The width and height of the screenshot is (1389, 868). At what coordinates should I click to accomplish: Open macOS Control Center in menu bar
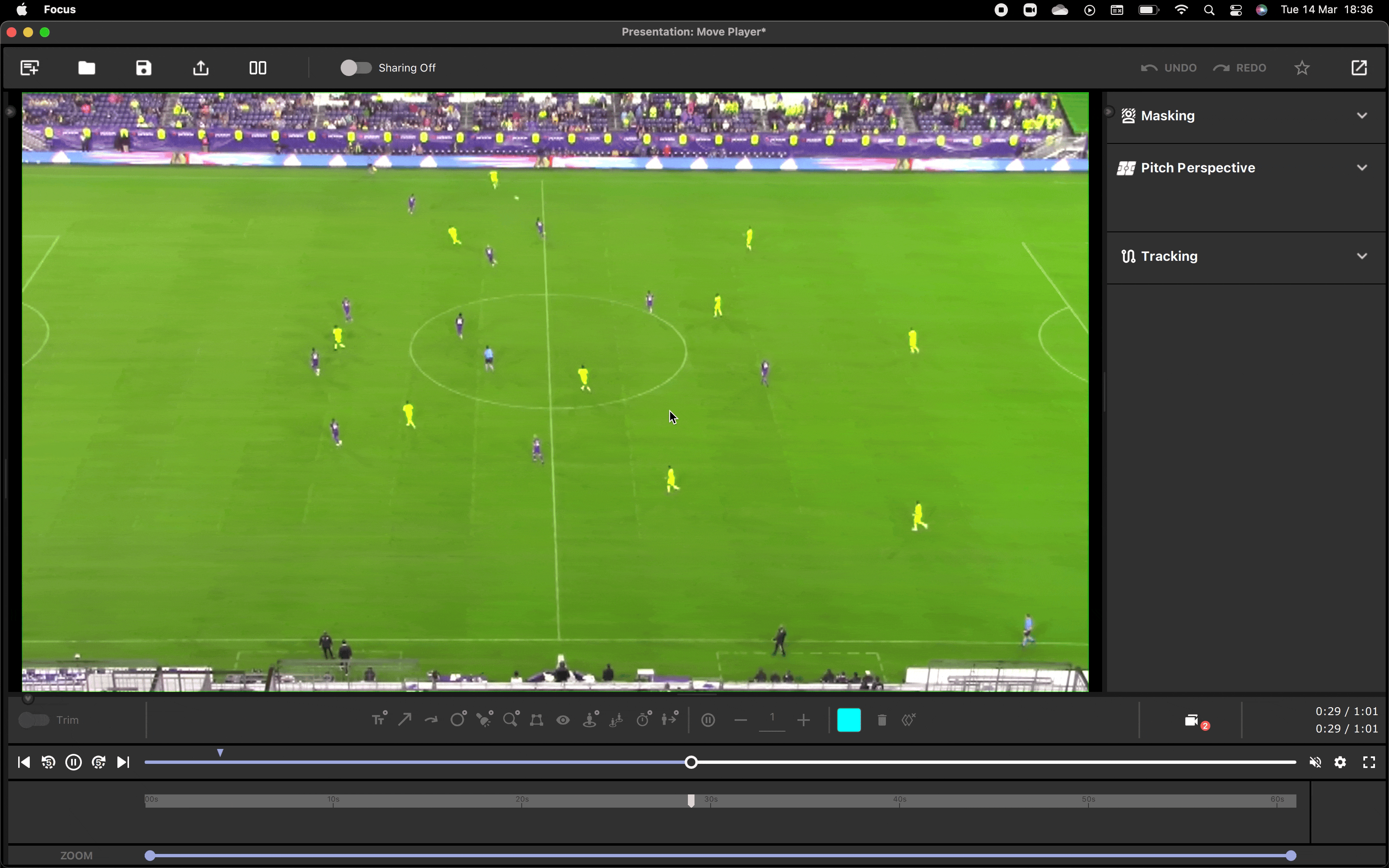[1236, 10]
